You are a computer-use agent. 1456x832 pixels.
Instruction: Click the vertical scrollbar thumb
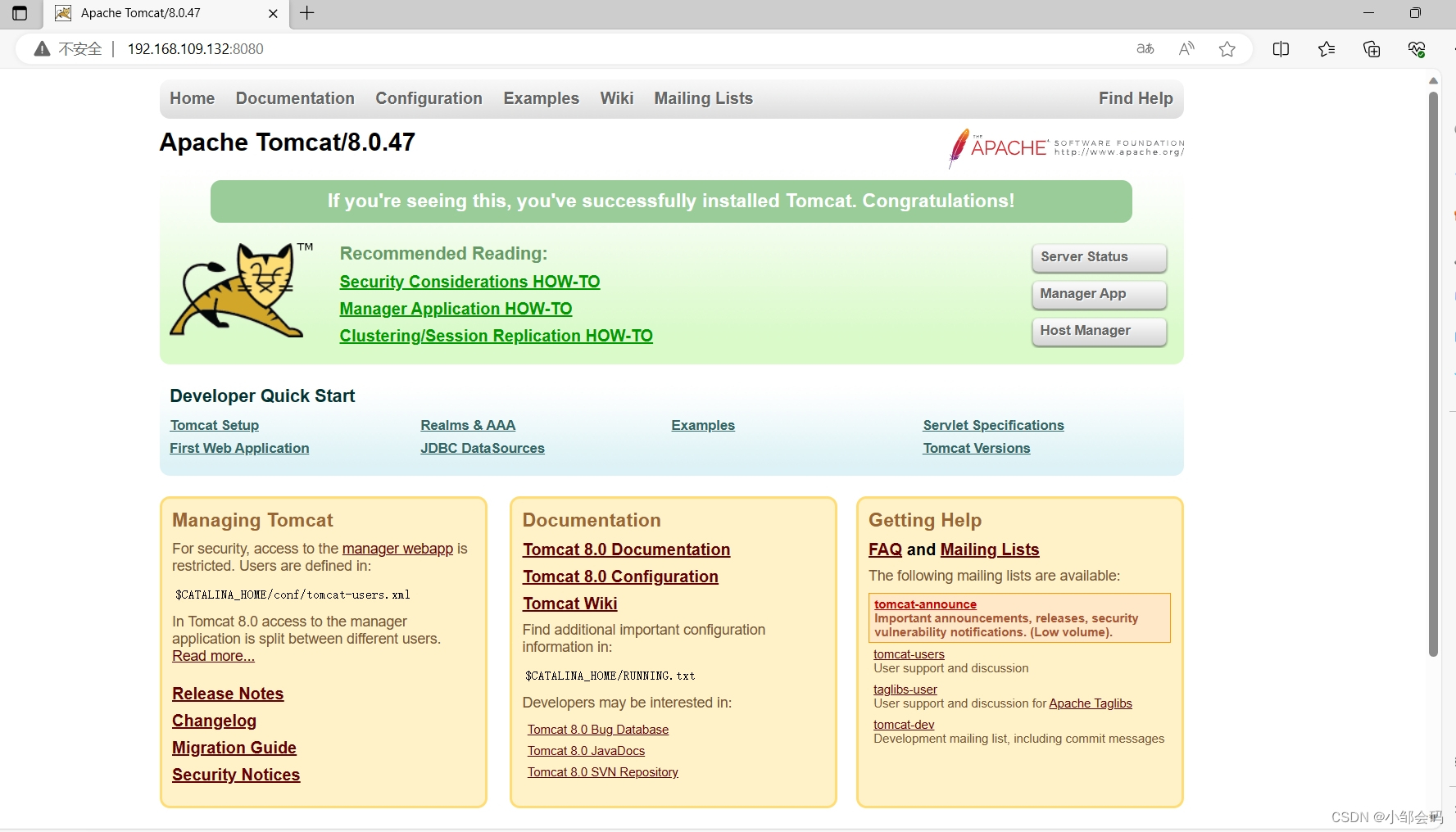(x=1433, y=373)
